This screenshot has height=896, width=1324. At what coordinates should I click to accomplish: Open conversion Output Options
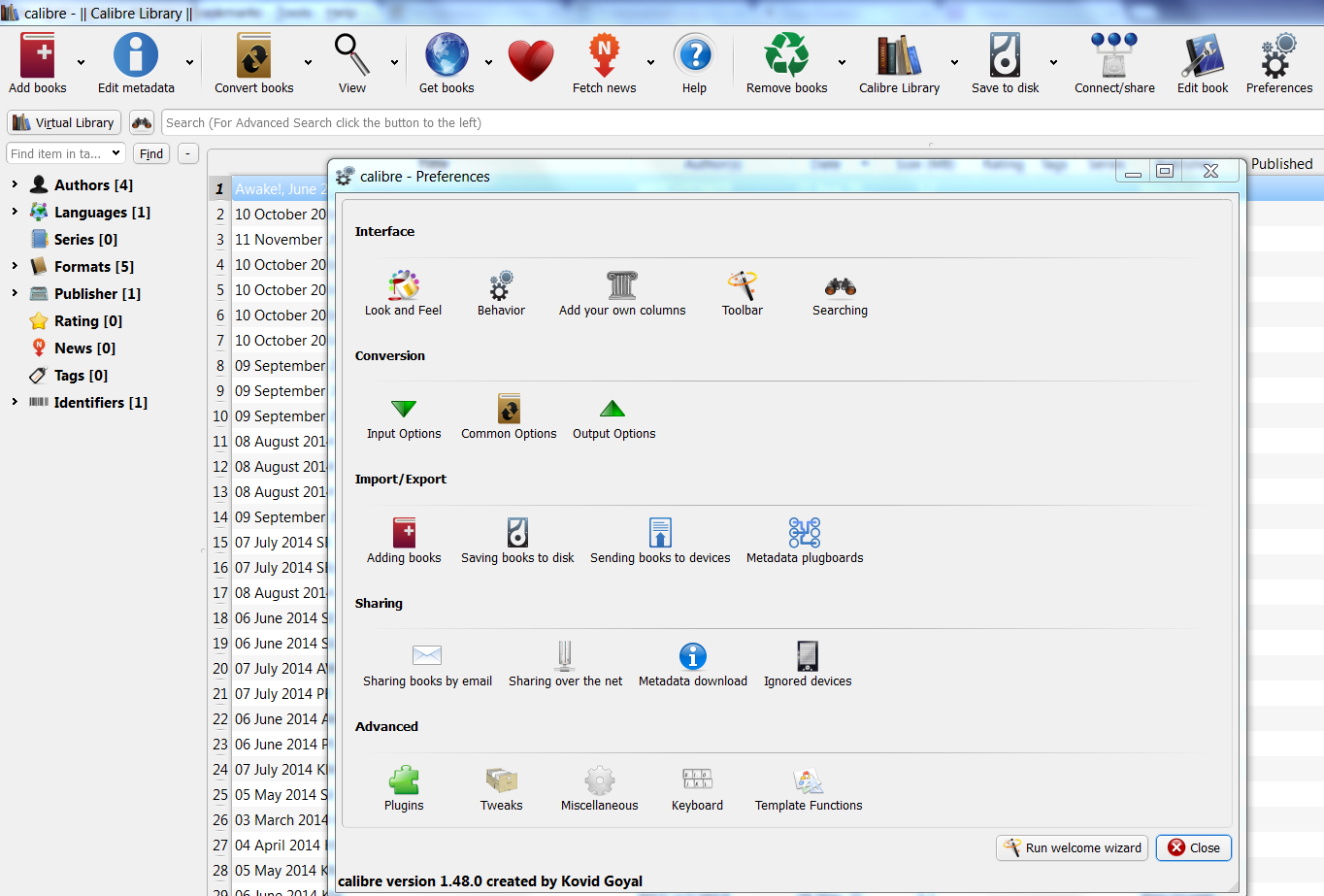tap(613, 418)
